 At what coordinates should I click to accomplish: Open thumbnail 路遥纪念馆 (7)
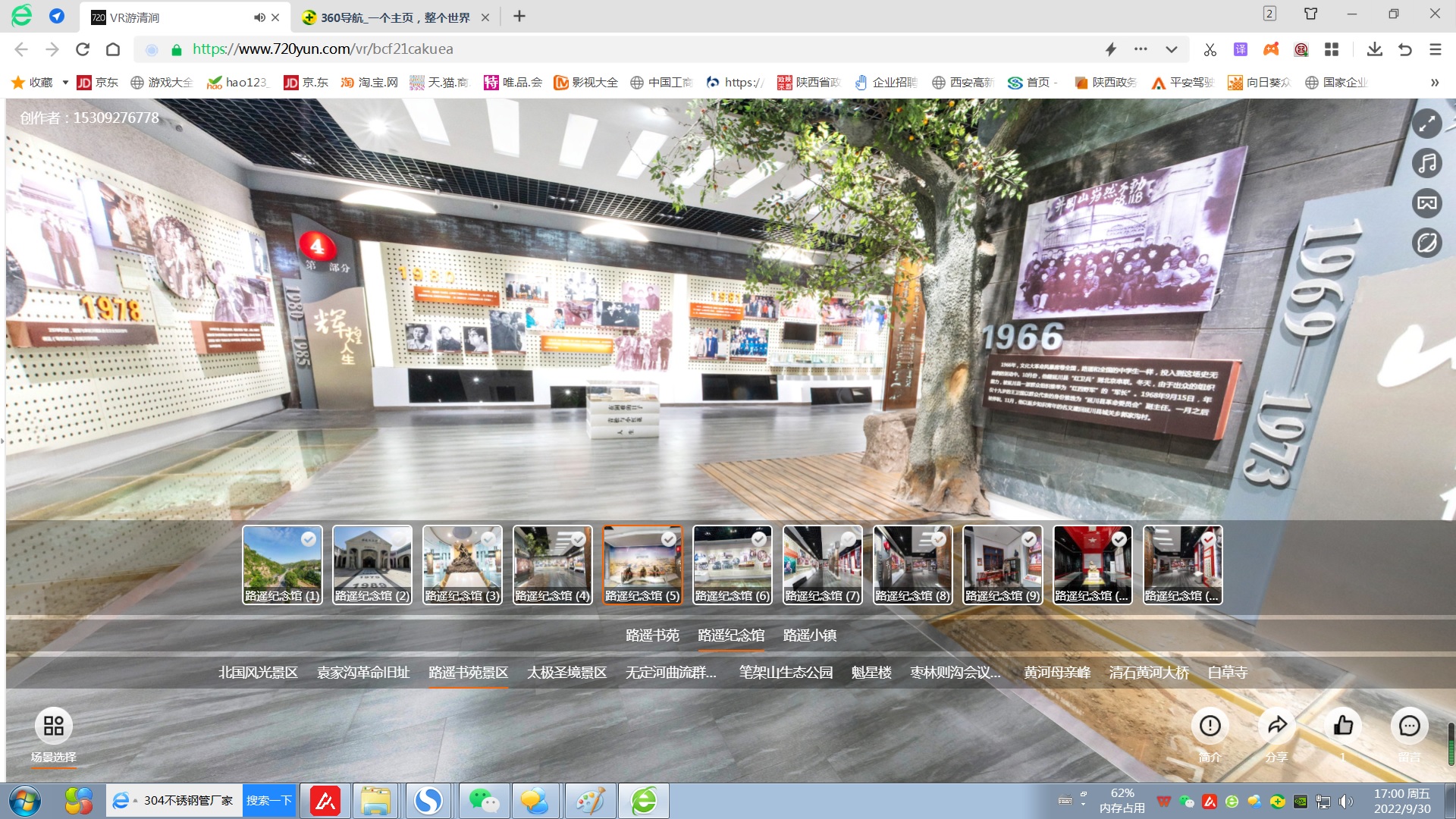pos(823,565)
